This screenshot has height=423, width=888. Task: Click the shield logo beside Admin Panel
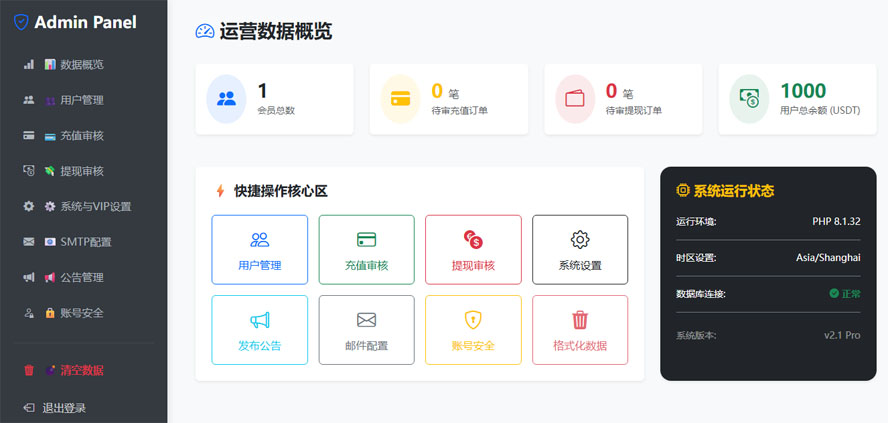(21, 22)
